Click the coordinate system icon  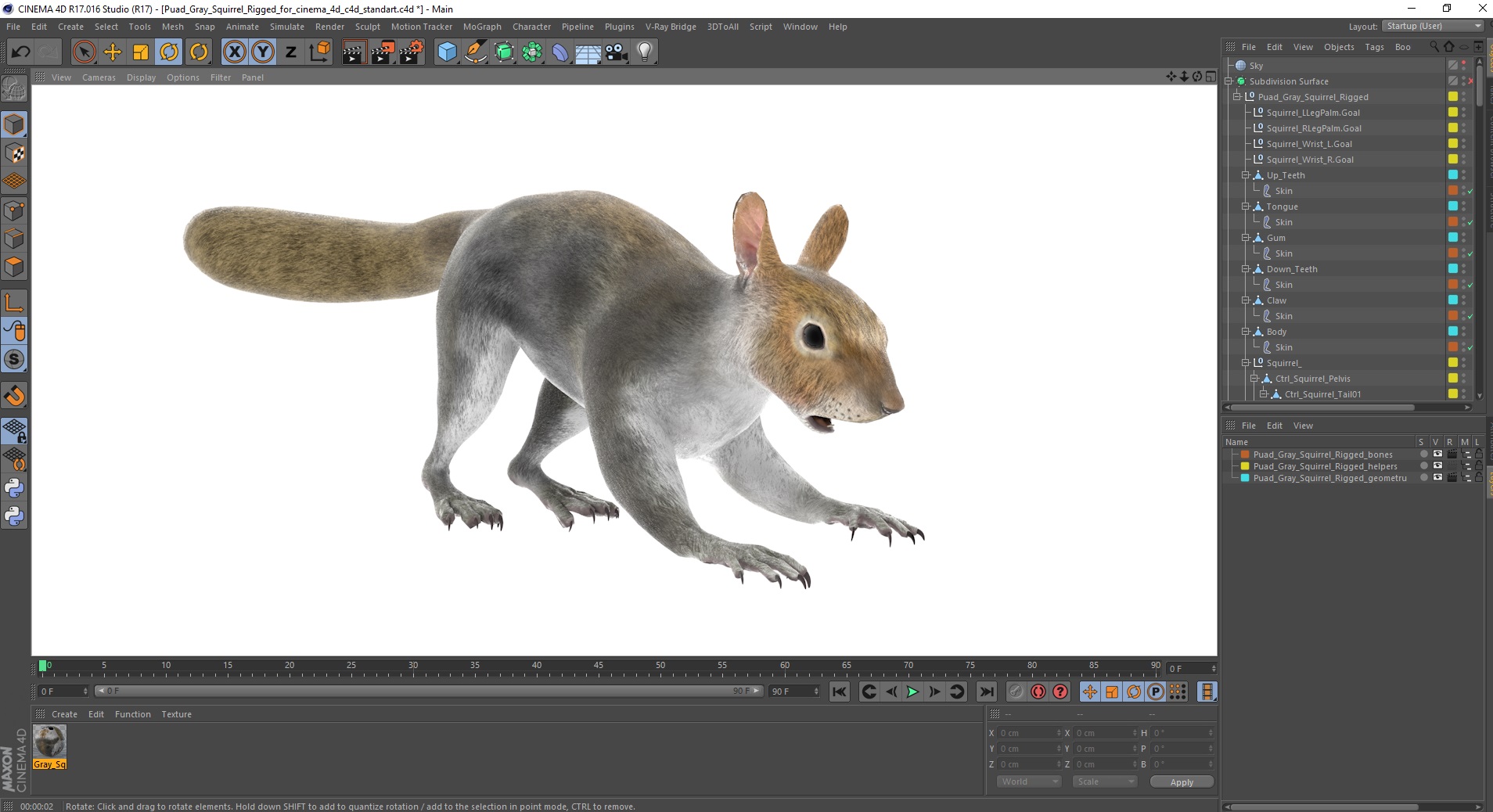click(319, 52)
